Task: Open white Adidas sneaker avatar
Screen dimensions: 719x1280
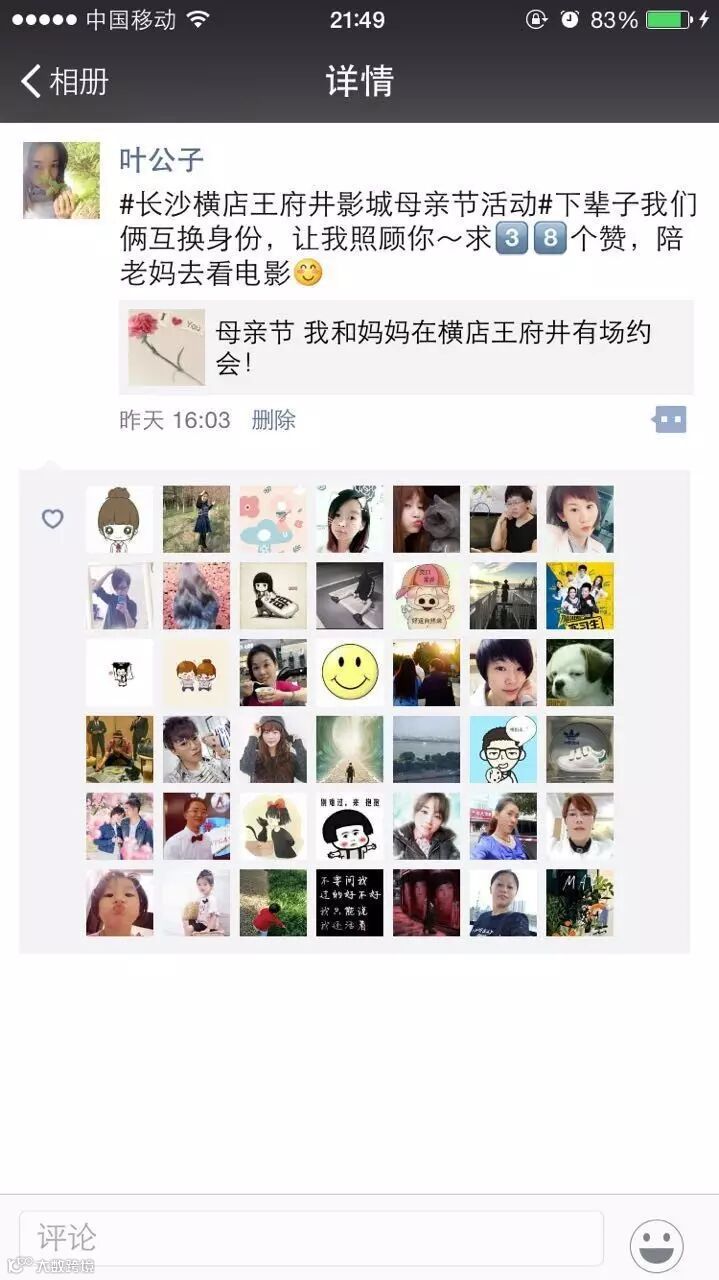Action: (x=580, y=749)
